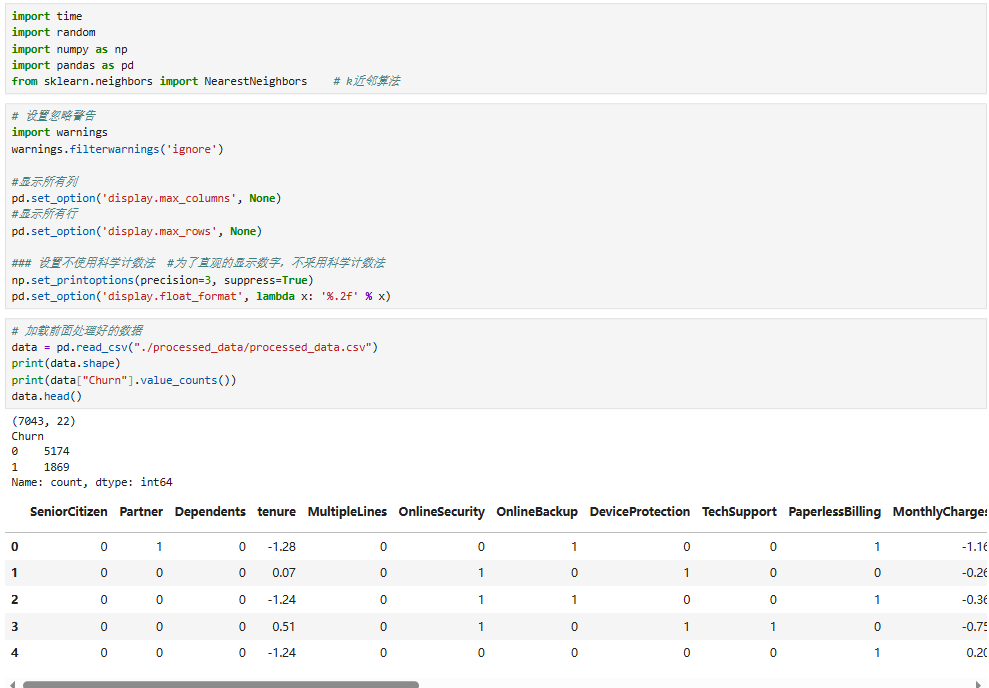Click the 'display.float_format' string
Viewport: 989px width, 688px height.
pyautogui.click(x=172, y=296)
